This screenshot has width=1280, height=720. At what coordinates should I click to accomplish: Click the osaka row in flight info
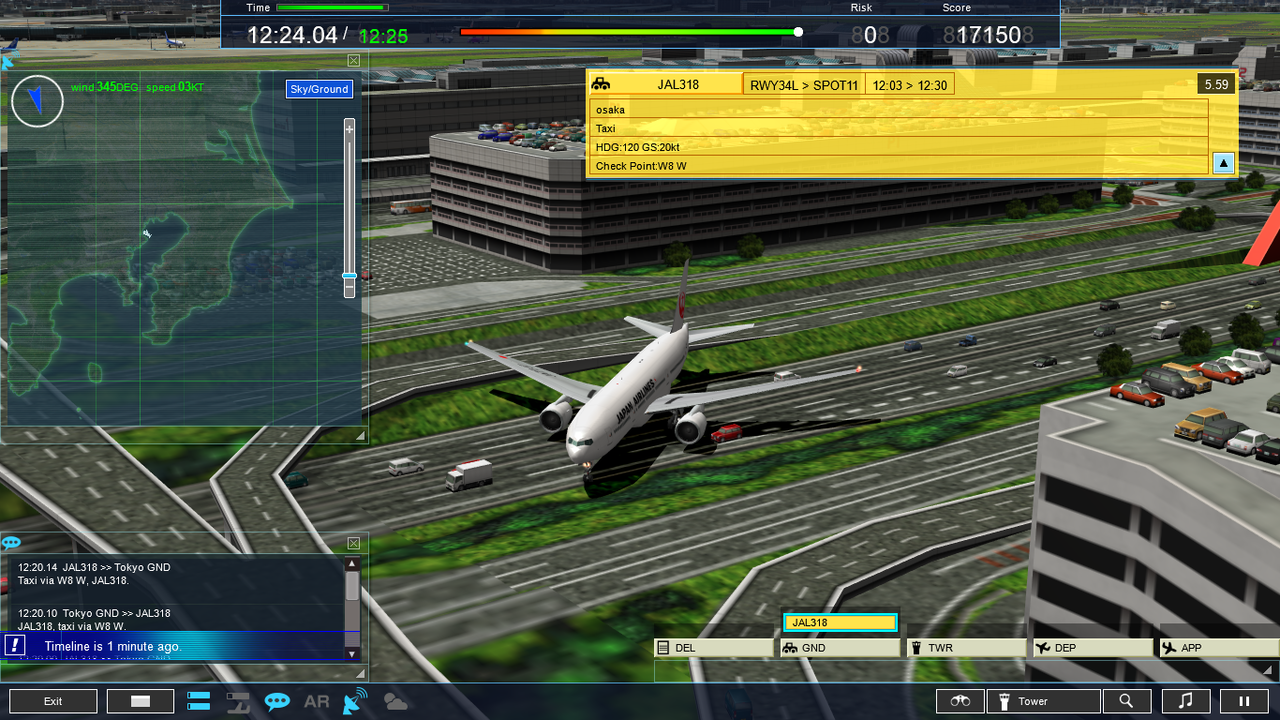[x=900, y=109]
